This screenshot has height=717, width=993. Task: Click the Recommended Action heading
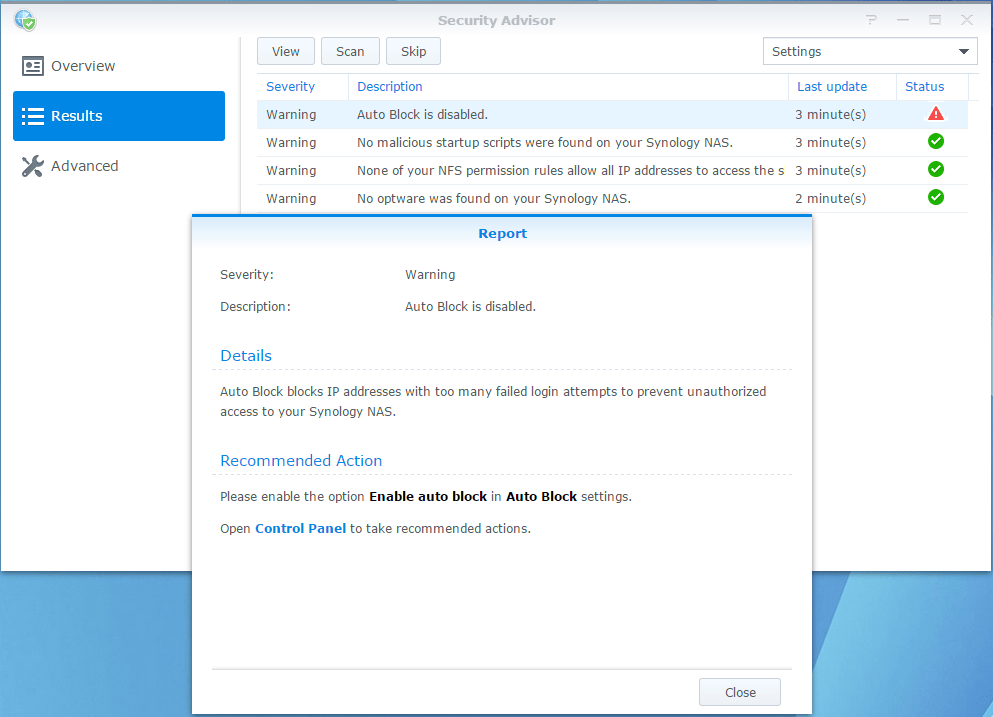[x=301, y=460]
